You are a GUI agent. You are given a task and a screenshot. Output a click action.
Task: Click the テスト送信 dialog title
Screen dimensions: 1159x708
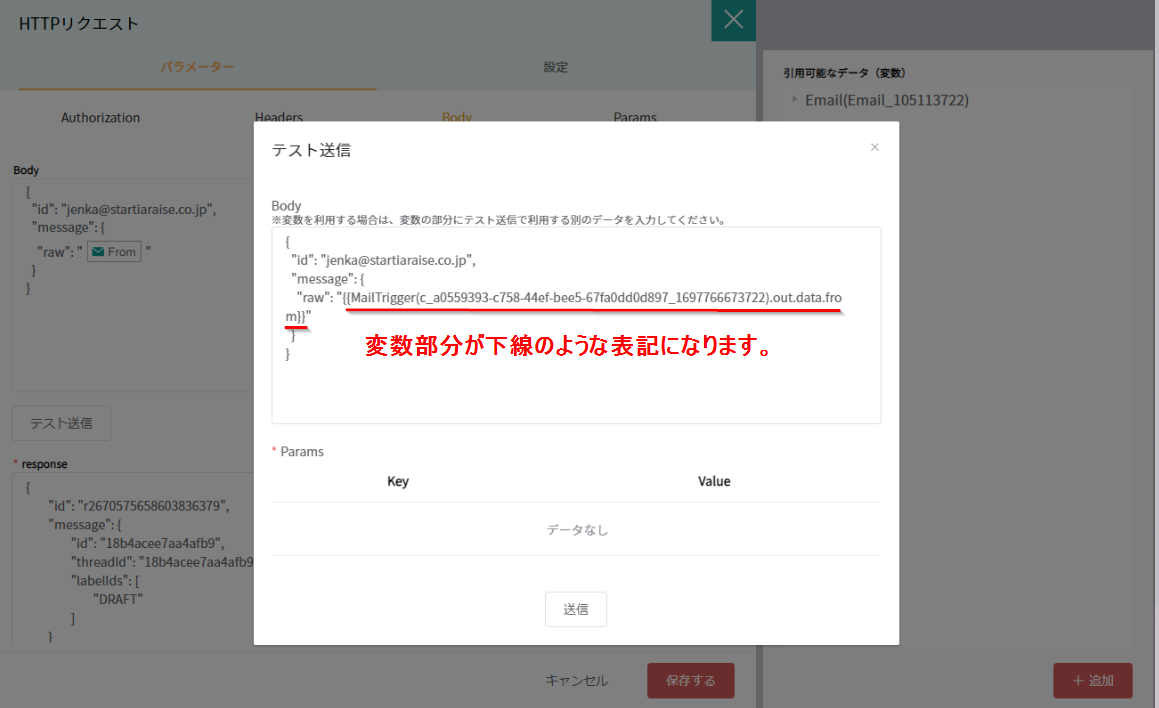311,150
